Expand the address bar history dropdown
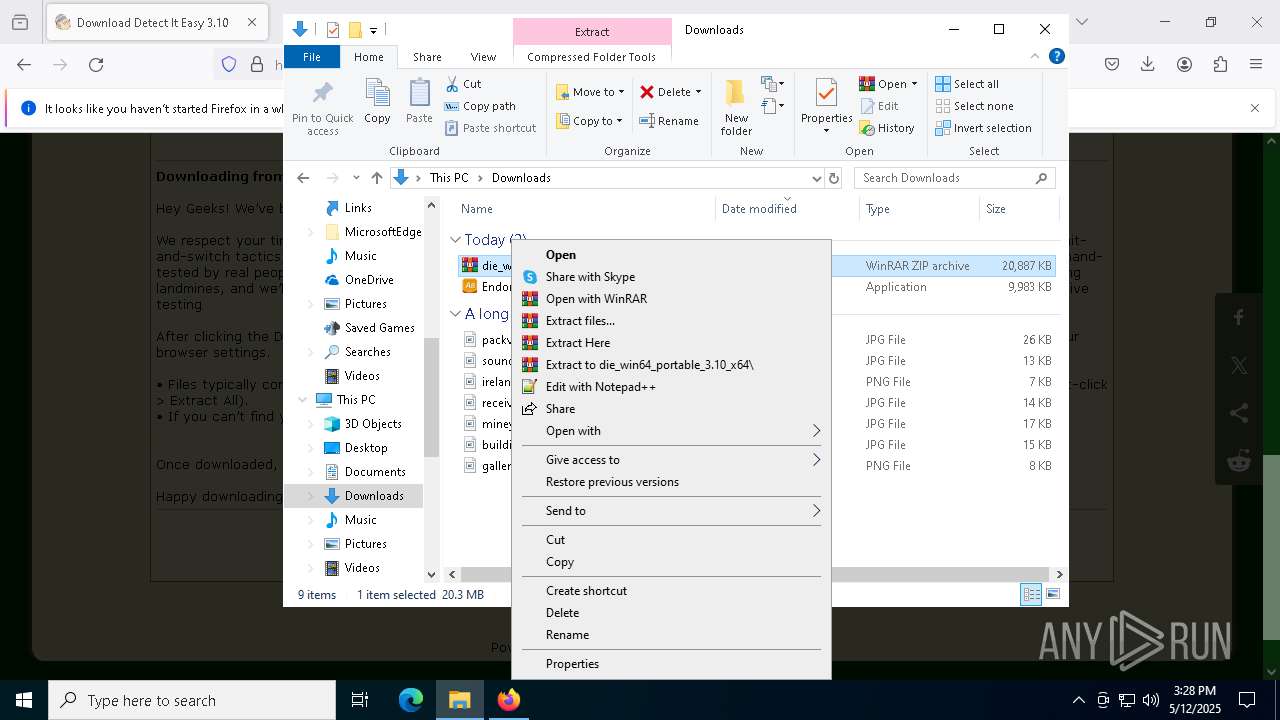 pos(816,178)
